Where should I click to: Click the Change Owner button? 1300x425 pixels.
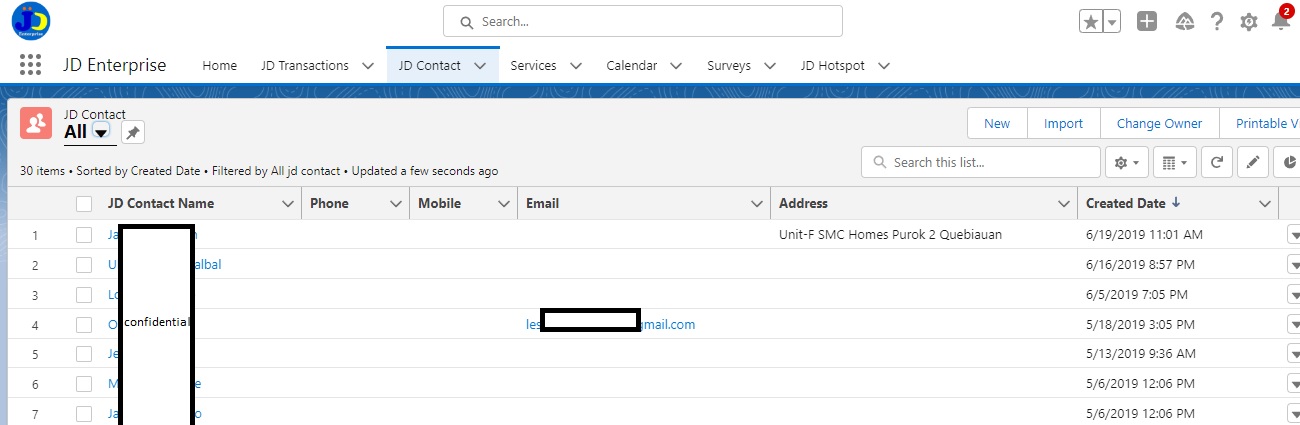pyautogui.click(x=1159, y=123)
